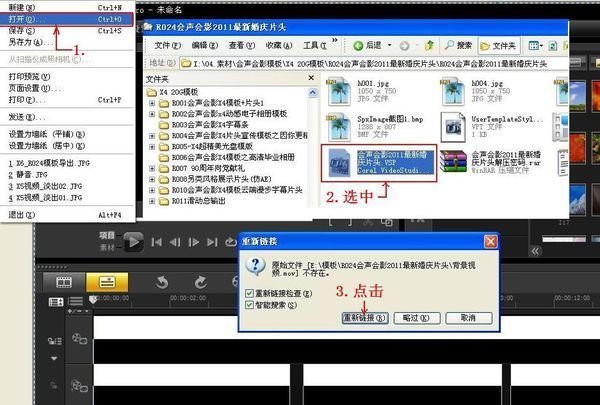
Task: Click the Undo arrow in timeline toolbar
Action: tap(162, 283)
